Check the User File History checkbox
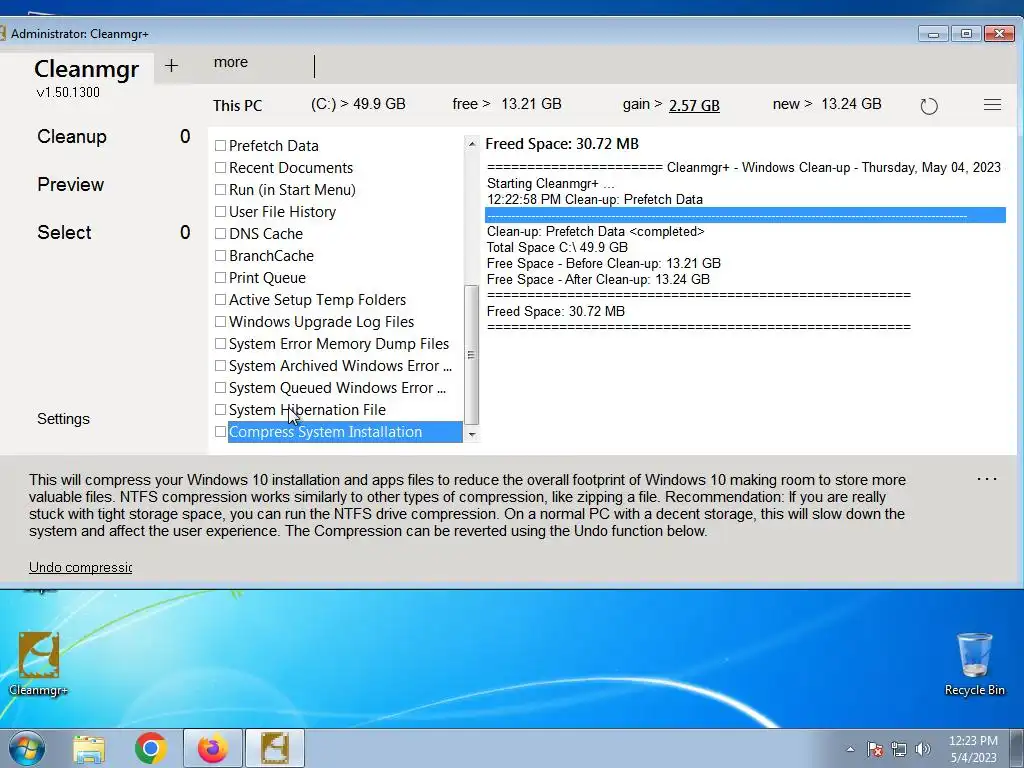The height and width of the screenshot is (768, 1024). coord(221,212)
